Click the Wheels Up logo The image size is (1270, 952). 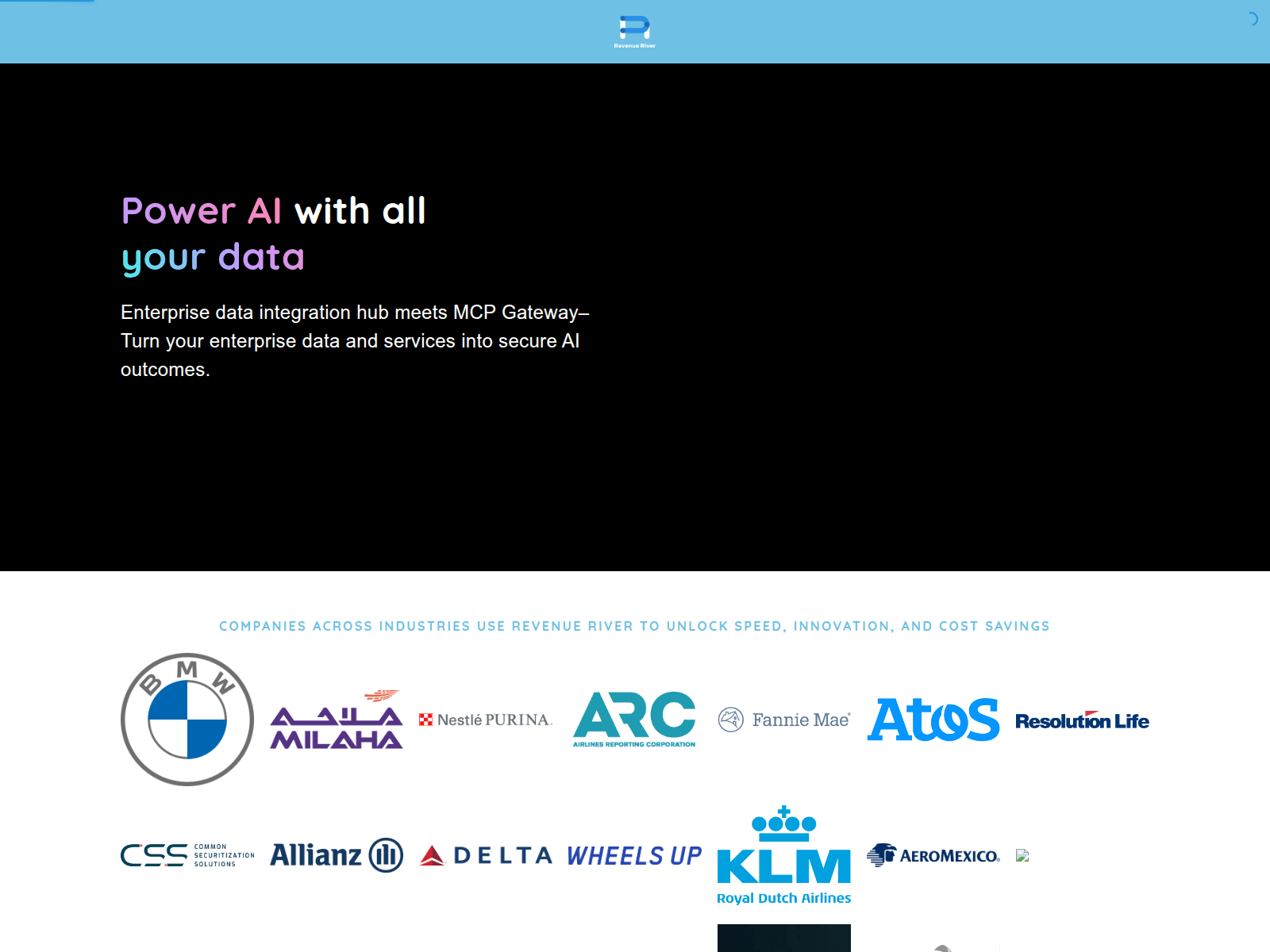coord(635,855)
